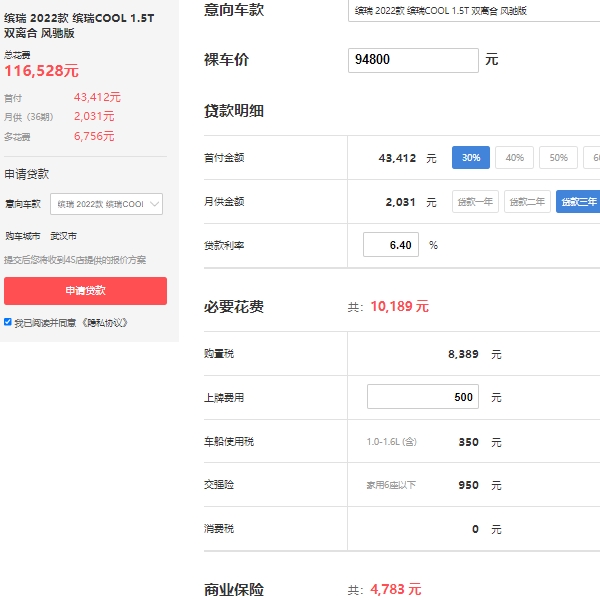The height and width of the screenshot is (600, 600).
Task: Change the 购车城市 武汉市 city
Action: pyautogui.click(x=64, y=236)
